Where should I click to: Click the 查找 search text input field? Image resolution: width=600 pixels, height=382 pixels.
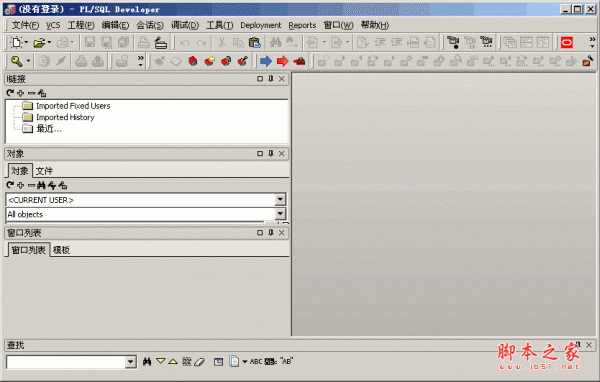[x=66, y=362]
